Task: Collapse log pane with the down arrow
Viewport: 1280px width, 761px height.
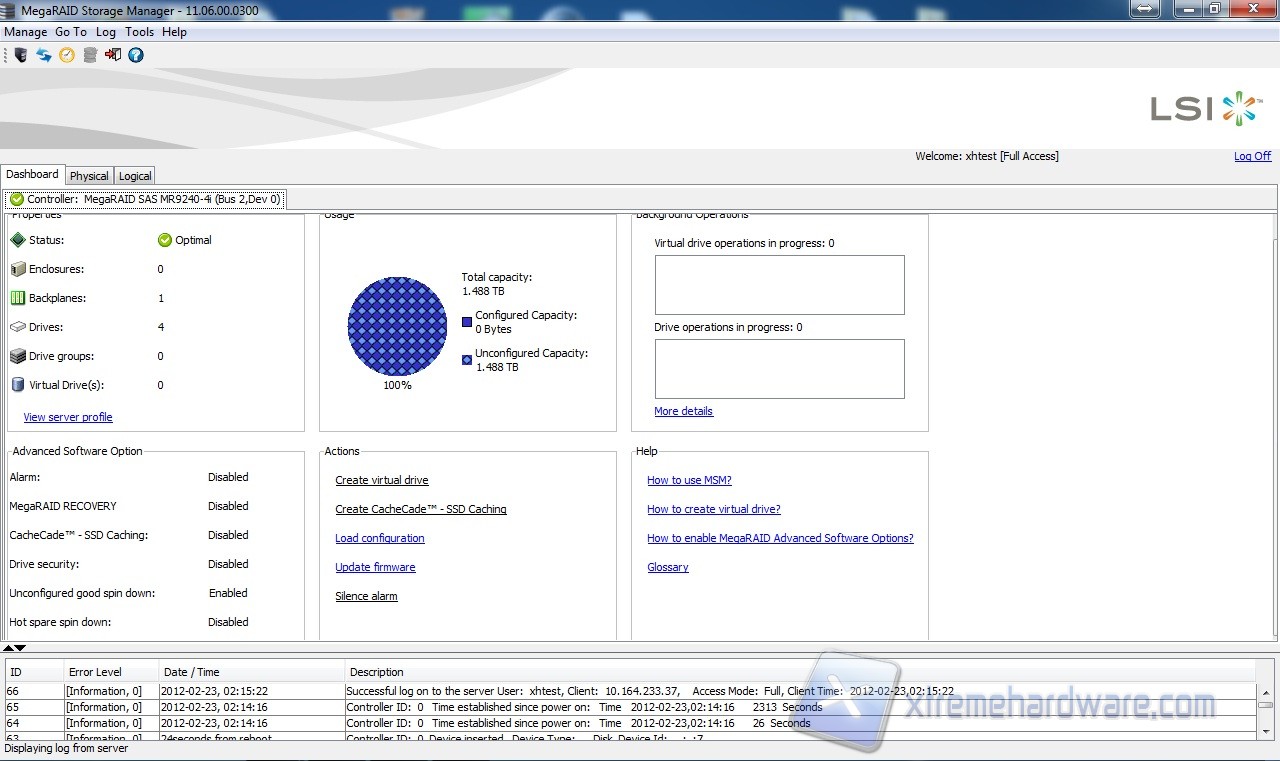Action: (x=20, y=648)
